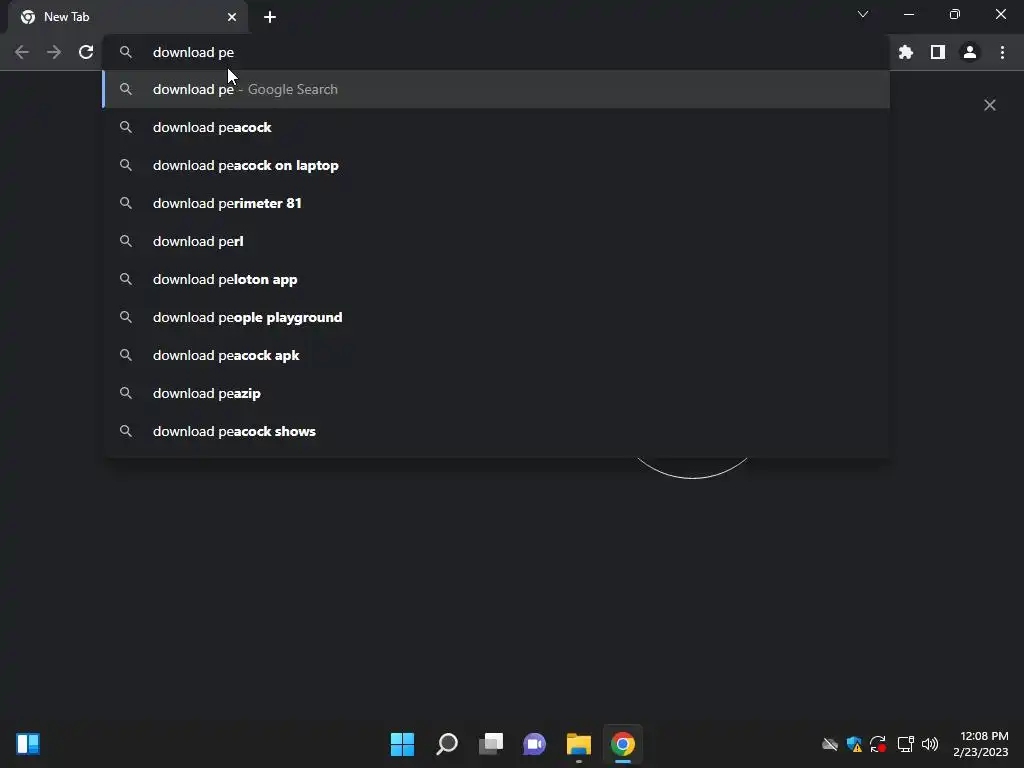Select 'download perimeter 81' suggestion
This screenshot has height=768, width=1024.
496,203
